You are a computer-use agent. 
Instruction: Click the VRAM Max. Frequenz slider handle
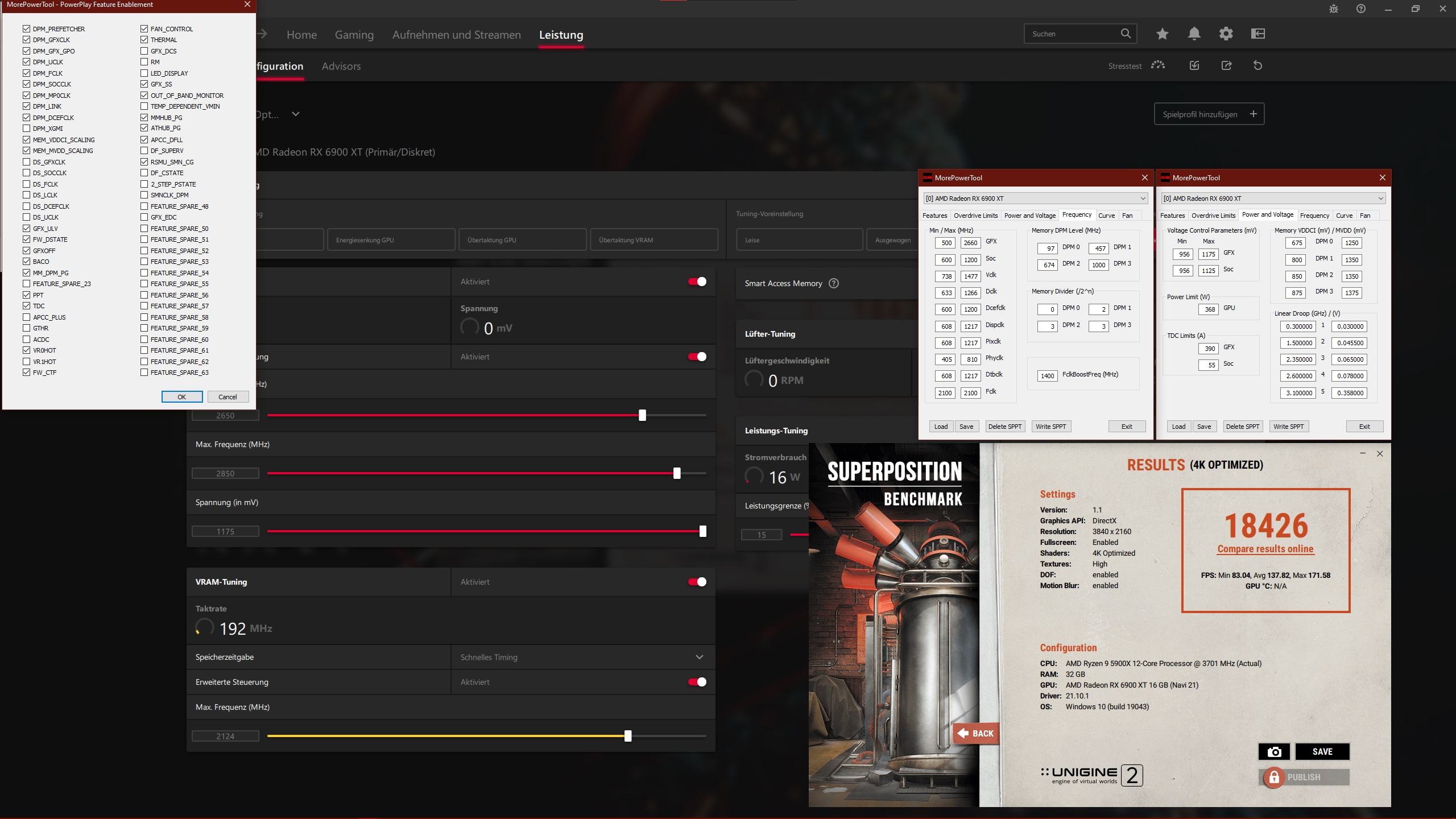[628, 736]
